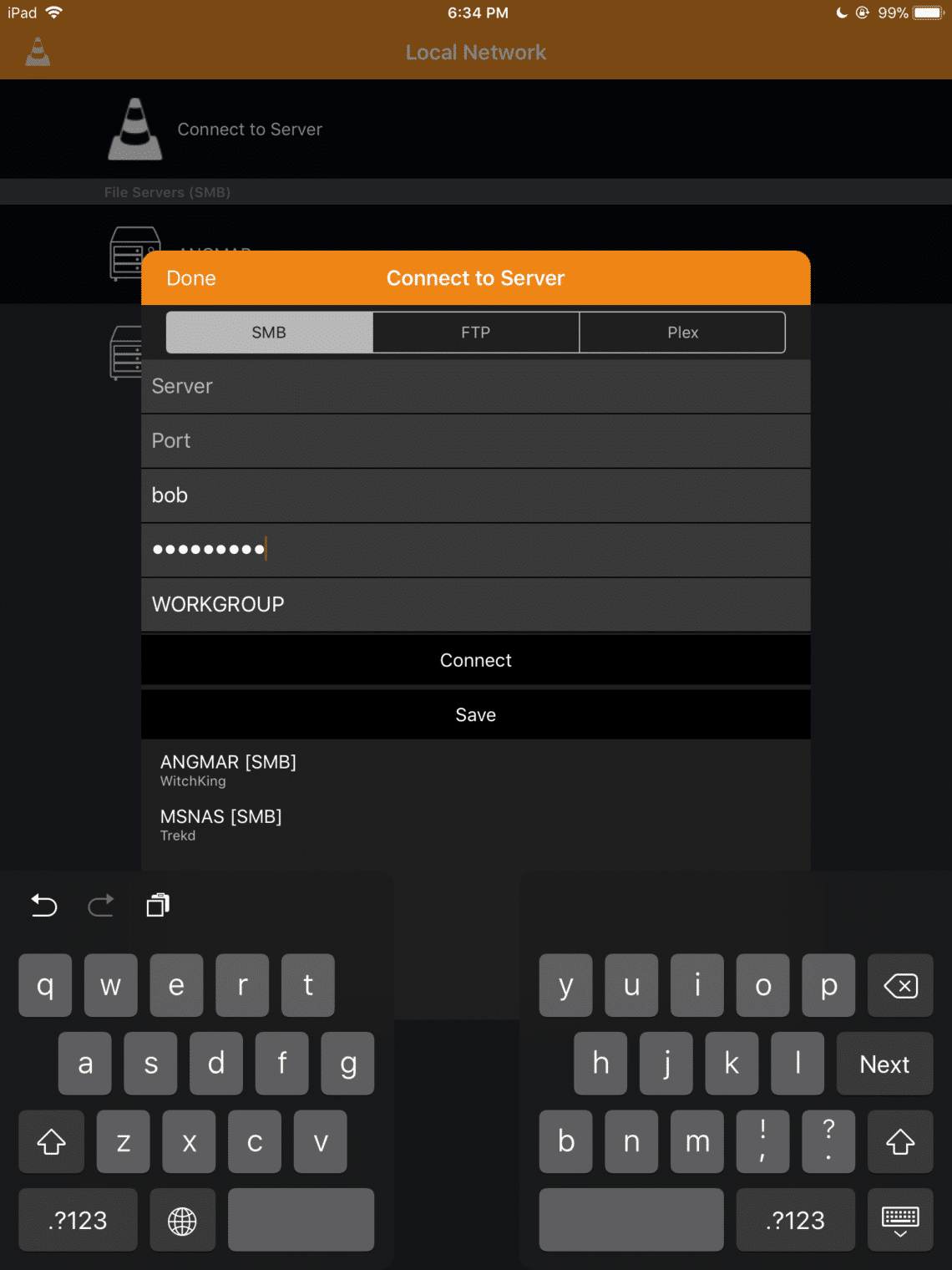The width and height of the screenshot is (952, 1270).
Task: Tap the paste clipboard icon above the keyboard
Action: 157,905
